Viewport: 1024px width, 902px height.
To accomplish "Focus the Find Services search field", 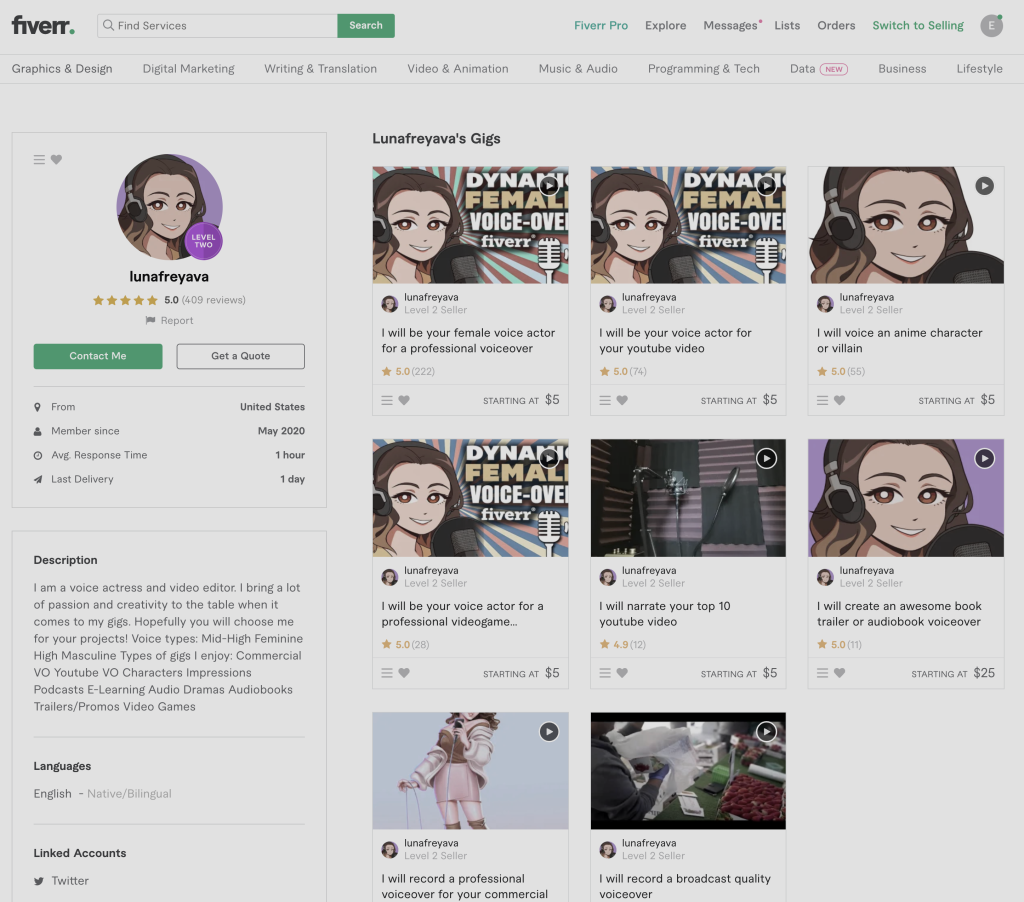I will tap(217, 25).
